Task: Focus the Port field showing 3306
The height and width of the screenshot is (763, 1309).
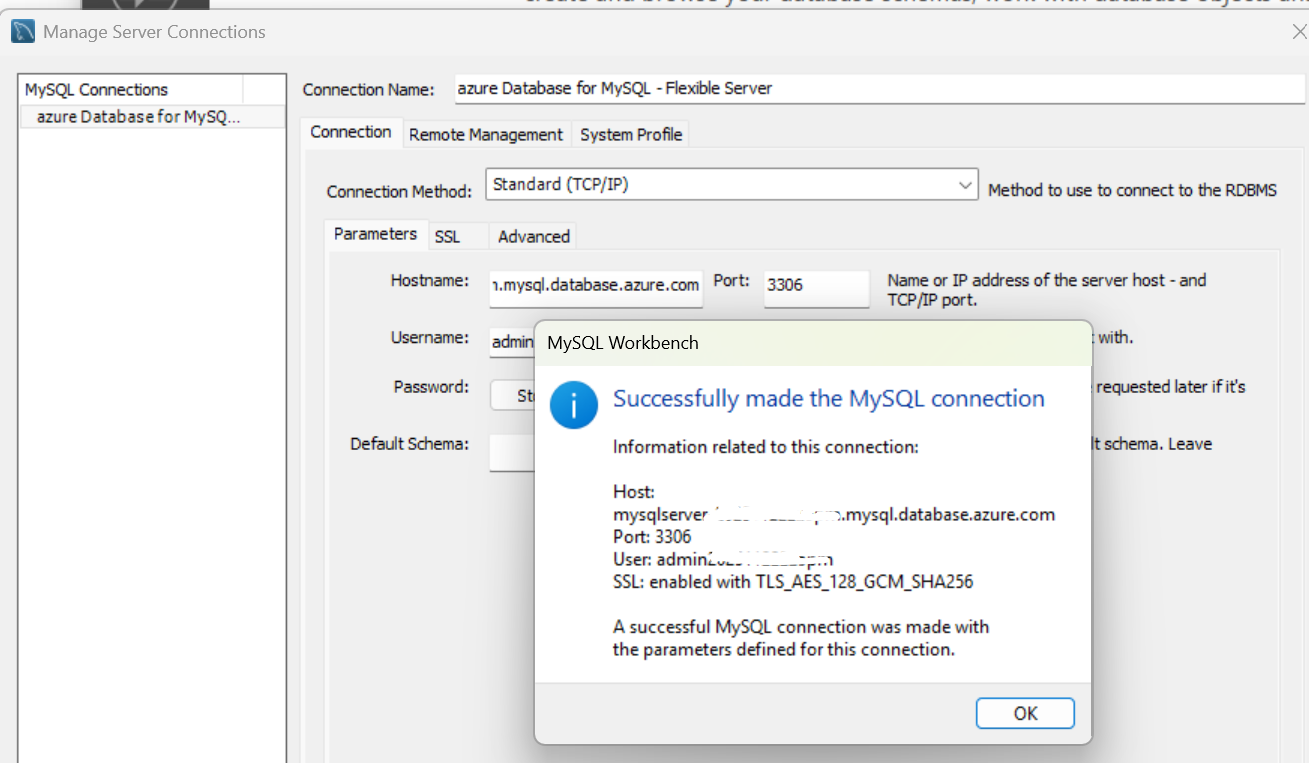Action: (x=815, y=286)
